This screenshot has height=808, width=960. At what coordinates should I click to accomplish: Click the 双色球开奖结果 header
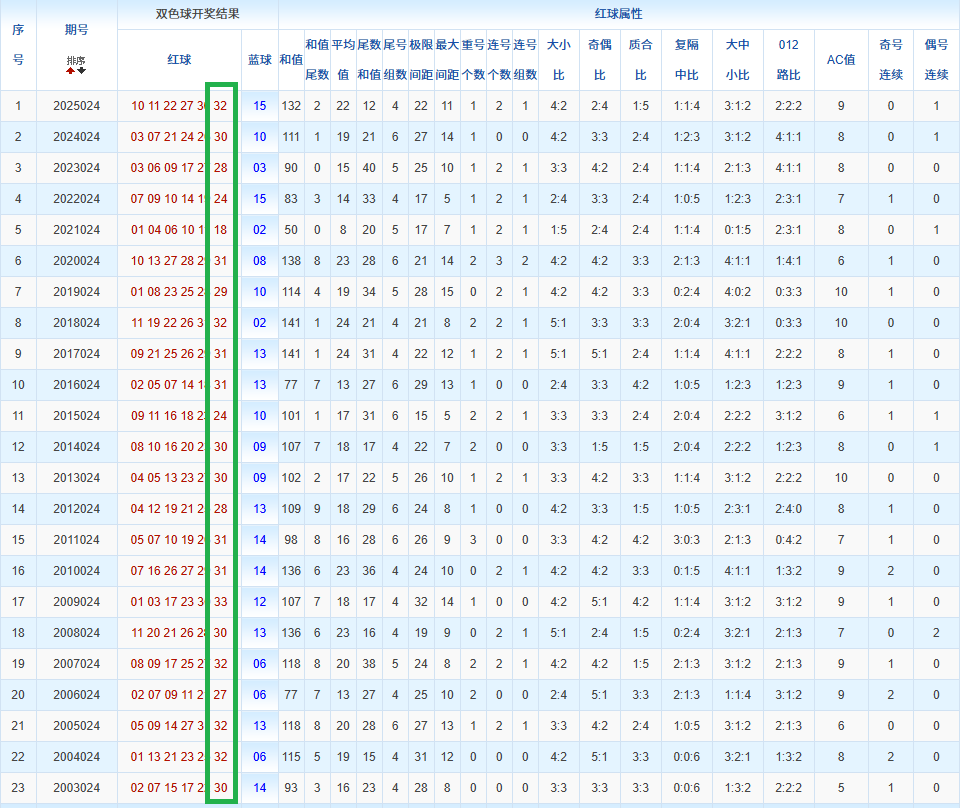(x=197, y=14)
